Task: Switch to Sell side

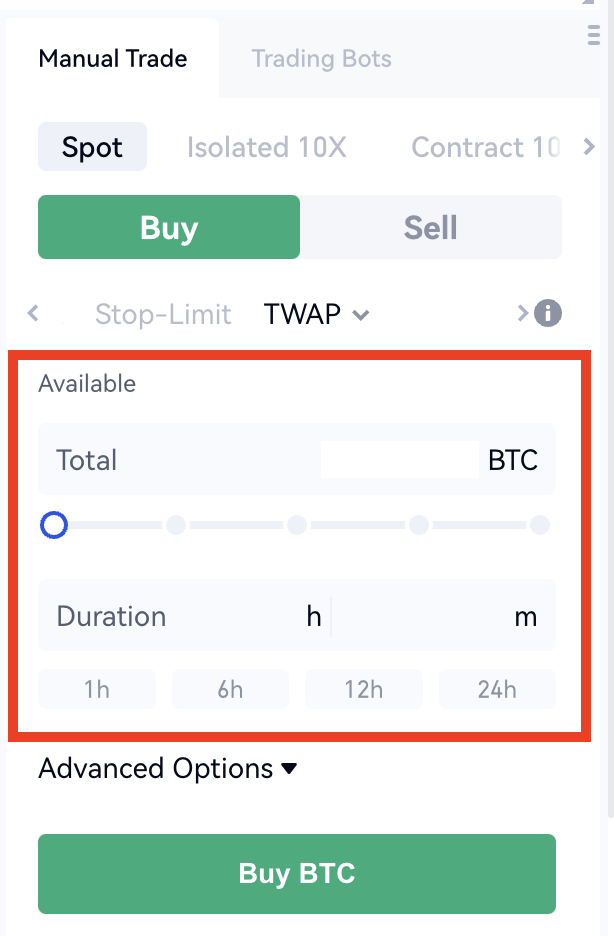Action: (x=431, y=228)
